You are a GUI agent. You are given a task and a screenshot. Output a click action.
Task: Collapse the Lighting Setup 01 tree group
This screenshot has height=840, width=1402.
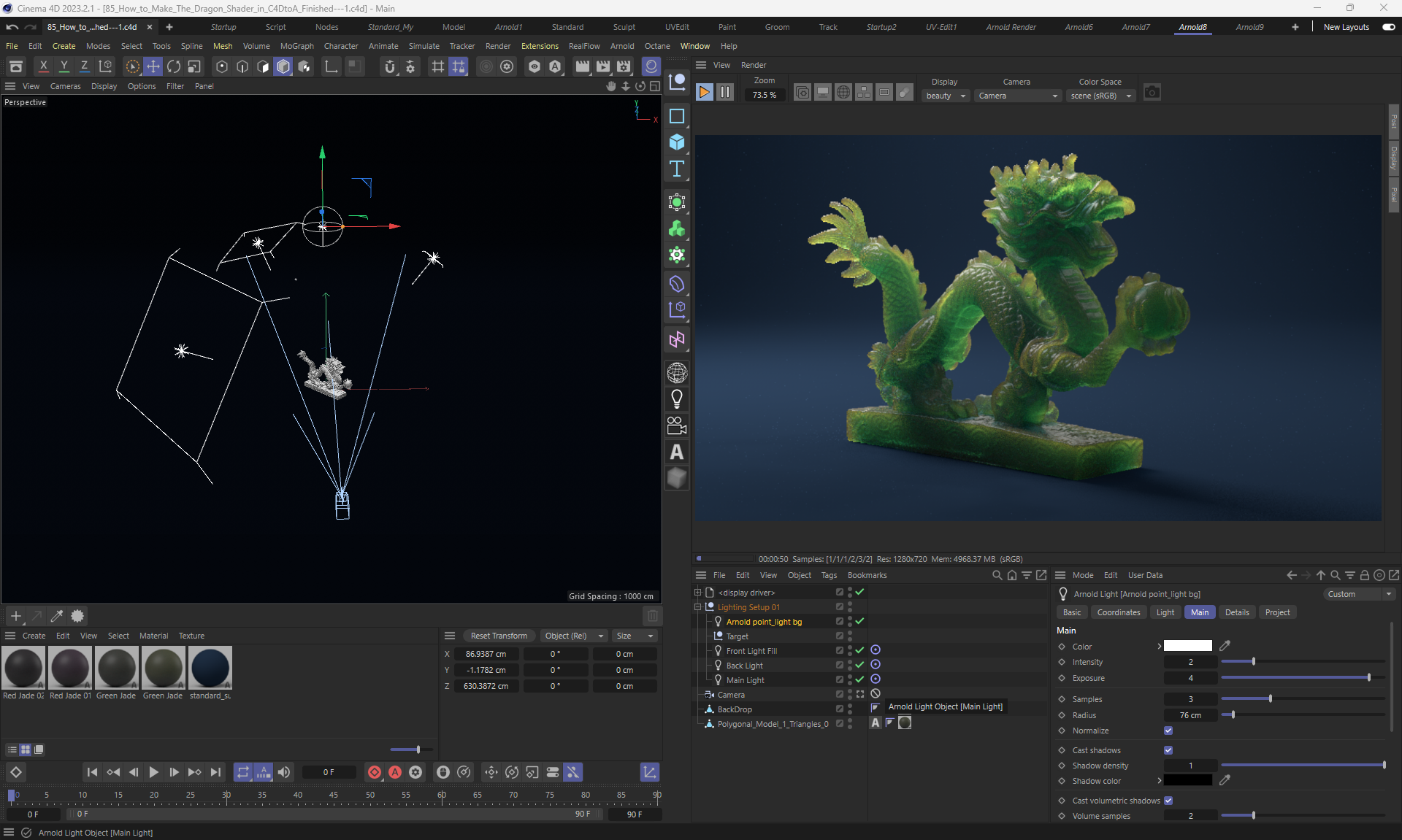(x=697, y=607)
